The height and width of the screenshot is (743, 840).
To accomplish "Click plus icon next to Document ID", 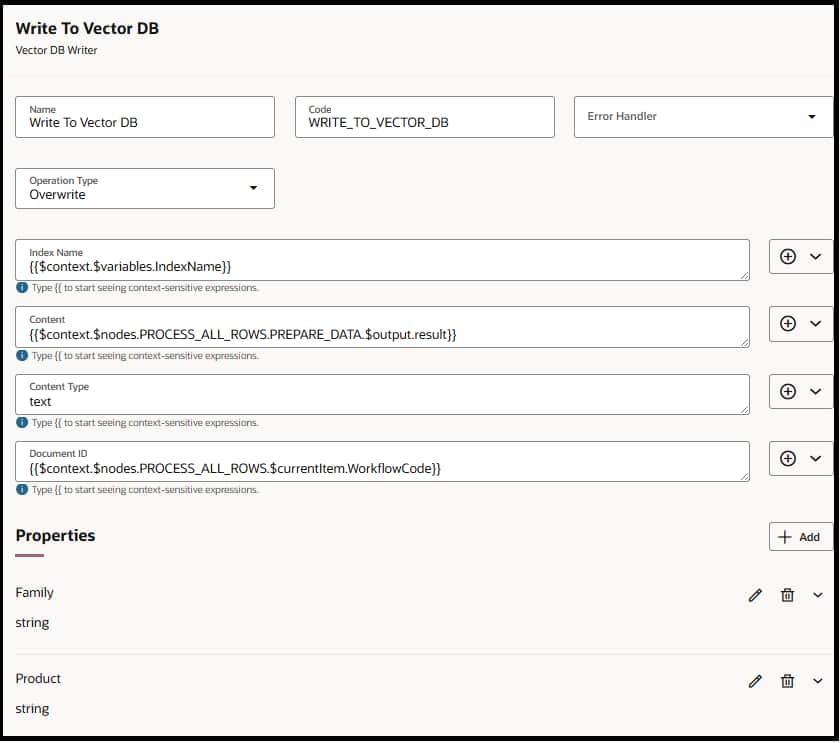I will [x=787, y=458].
